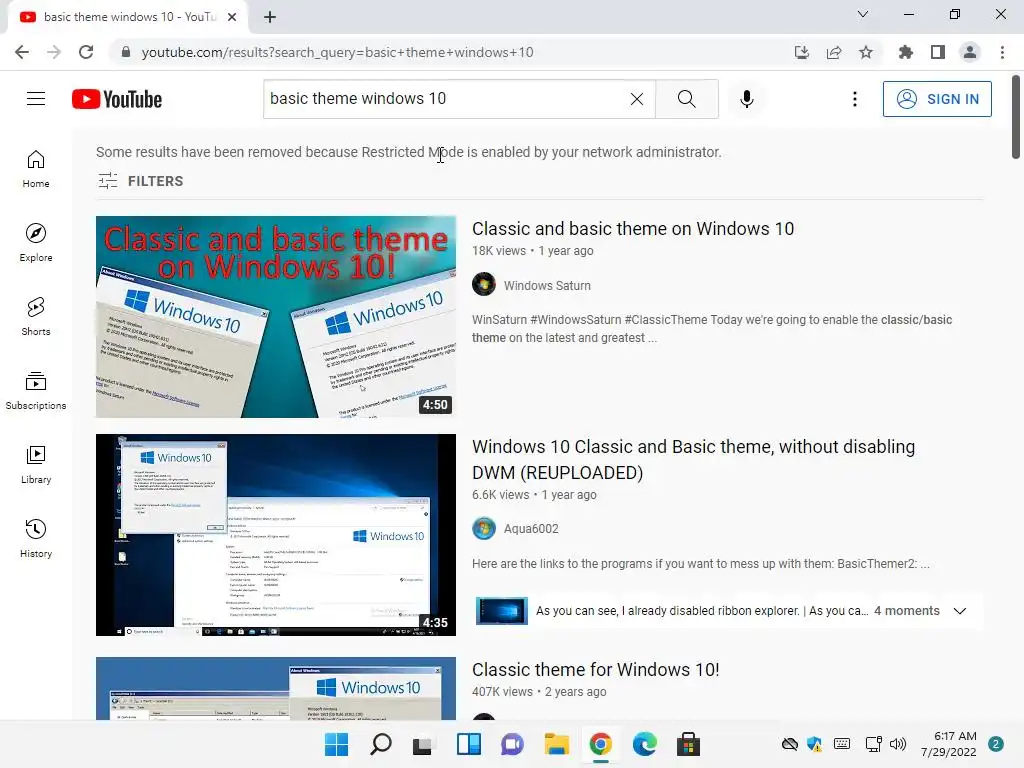
Task: Open Microsoft Store from the taskbar
Action: 688,744
